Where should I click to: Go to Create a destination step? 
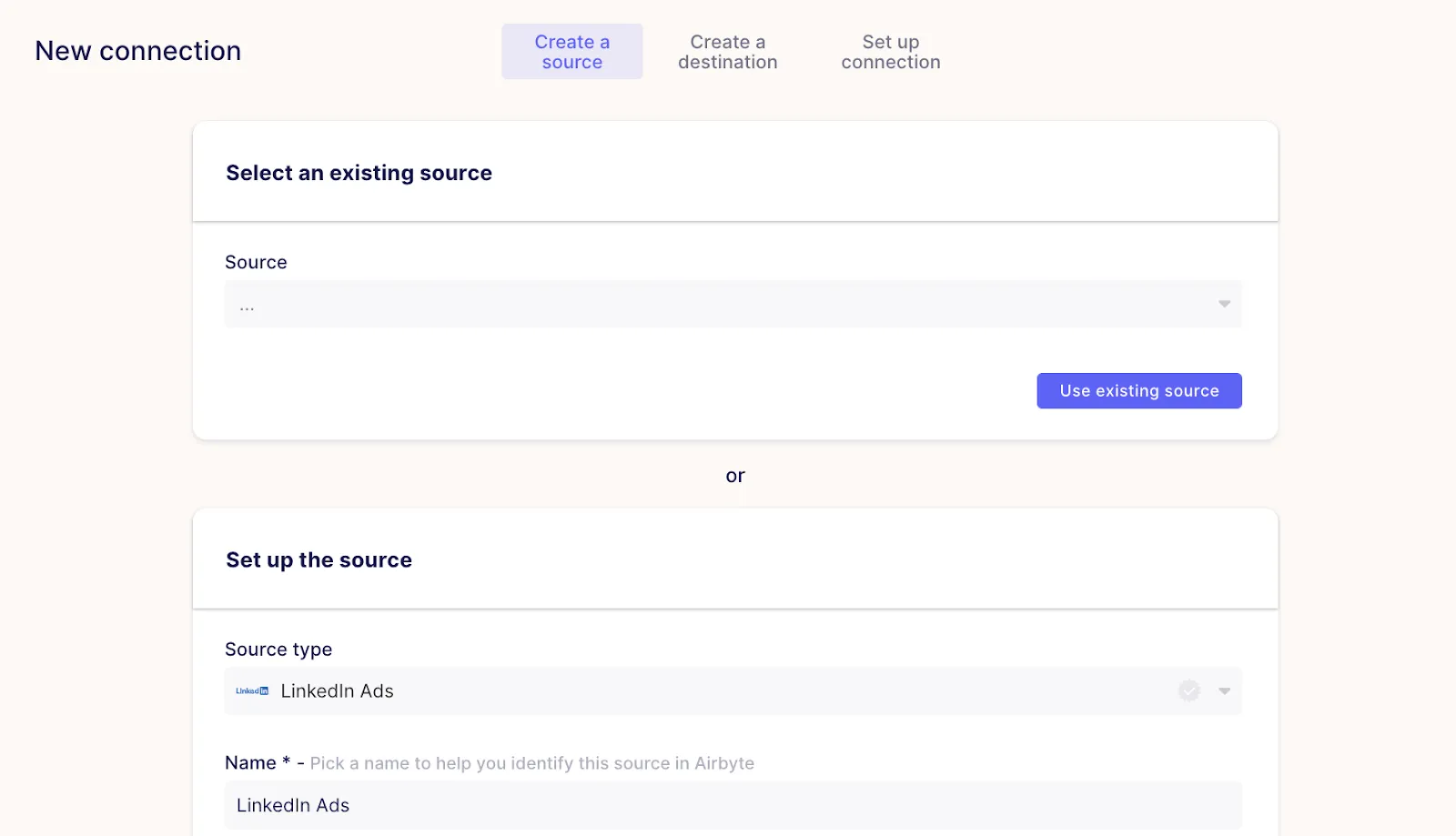click(x=727, y=52)
